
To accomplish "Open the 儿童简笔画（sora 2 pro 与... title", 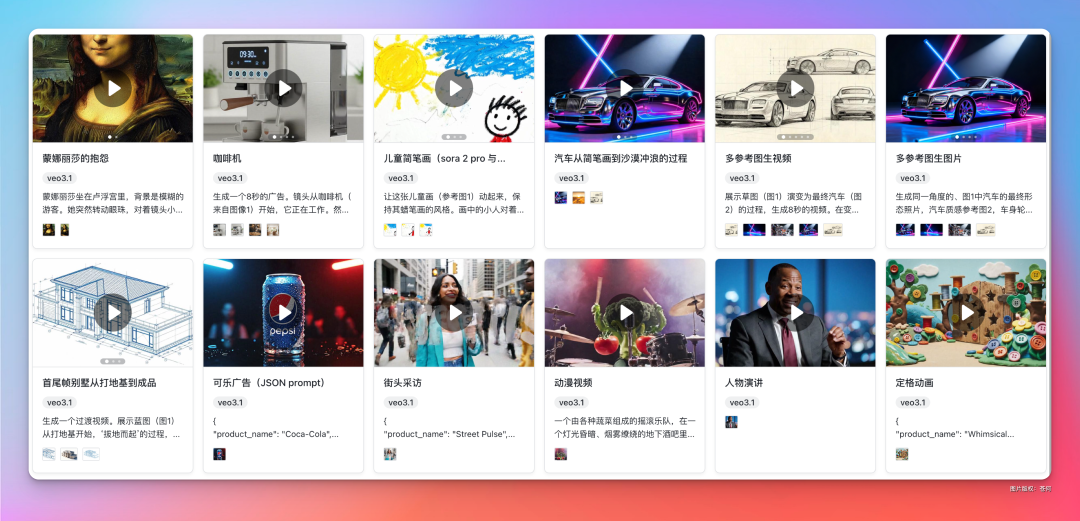I will (444, 159).
